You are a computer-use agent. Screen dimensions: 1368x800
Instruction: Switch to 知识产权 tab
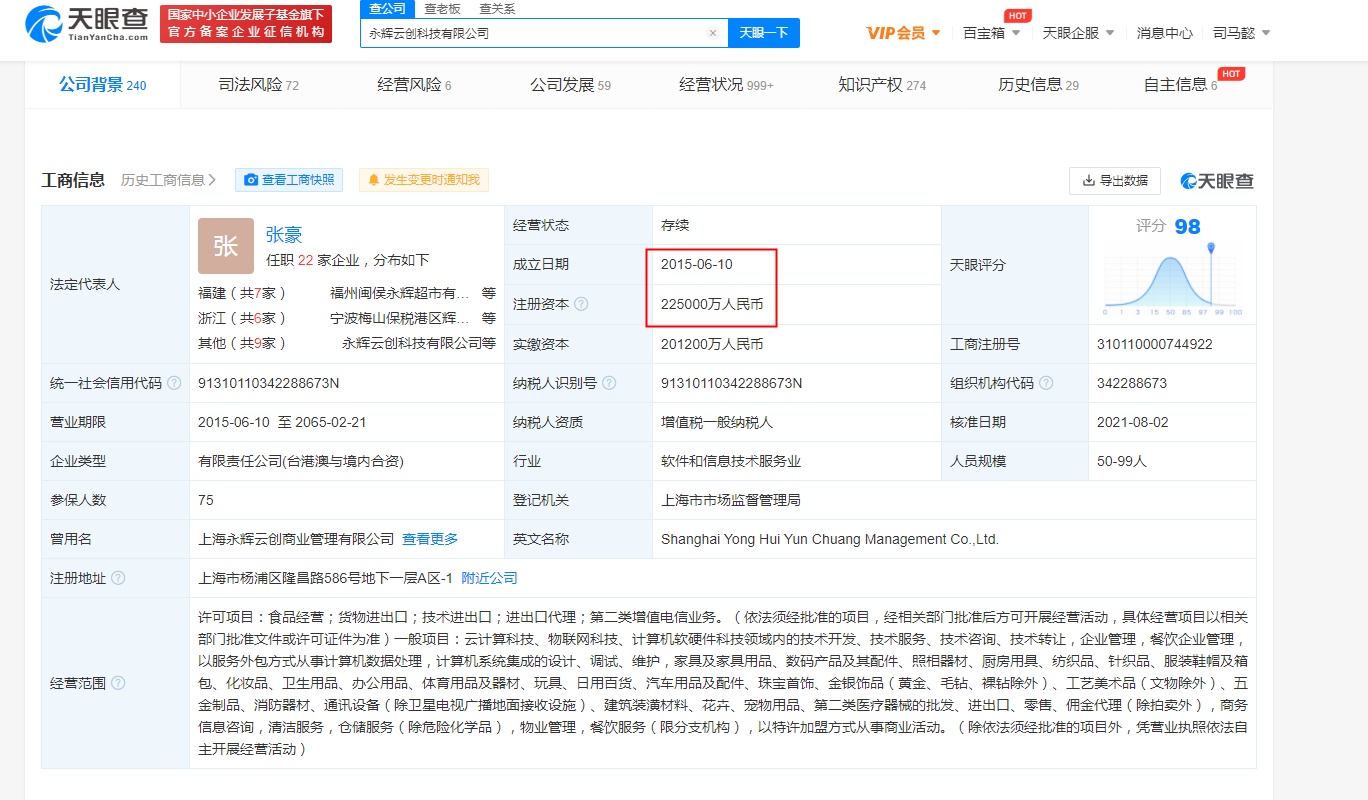[x=882, y=85]
